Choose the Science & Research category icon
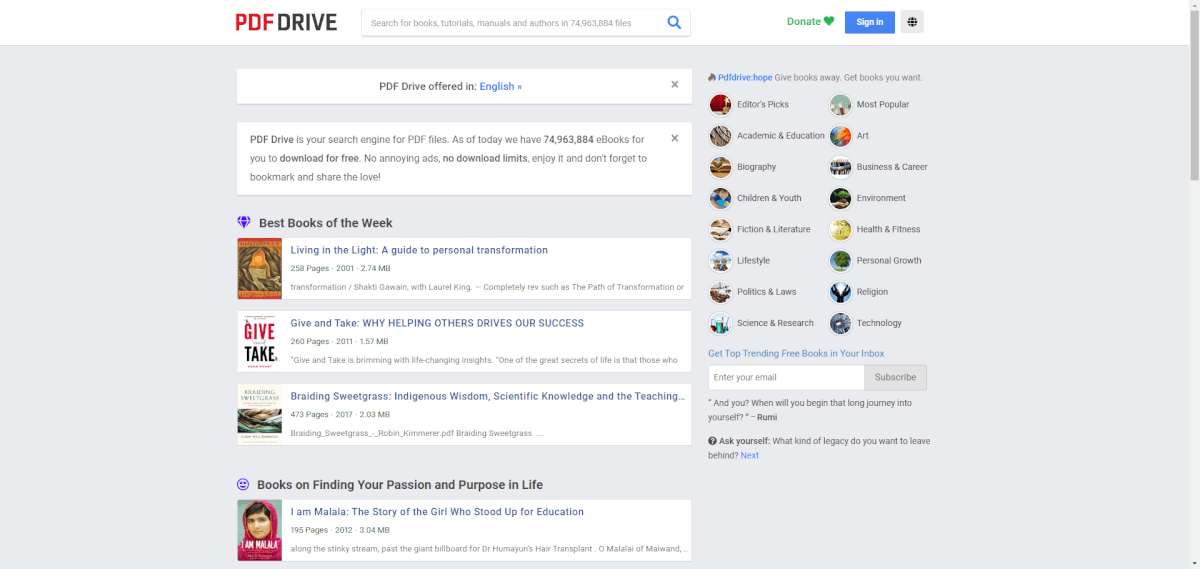Image resolution: width=1200 pixels, height=569 pixels. click(720, 323)
